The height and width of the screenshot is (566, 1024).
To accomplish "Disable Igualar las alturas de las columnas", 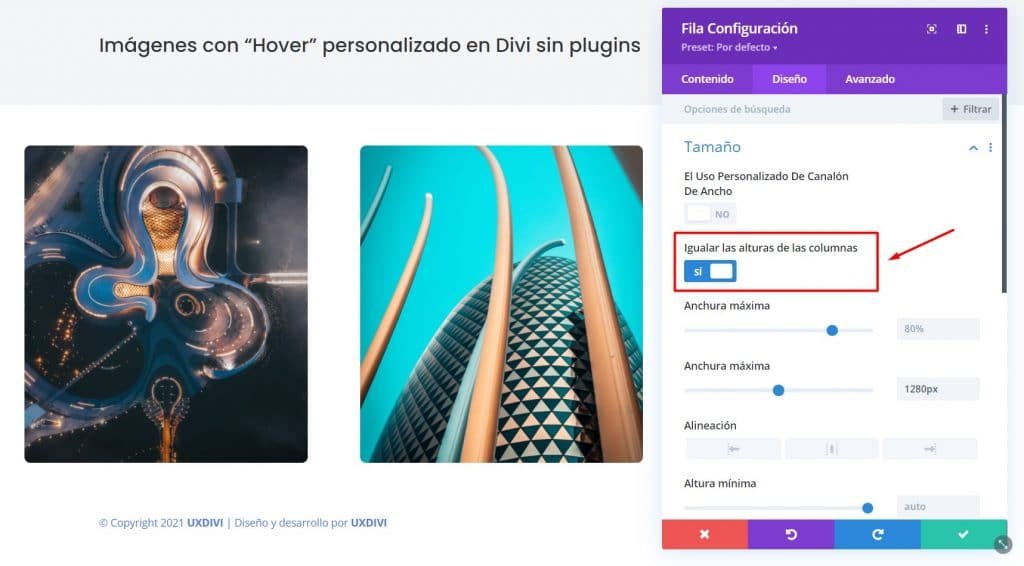I will coord(710,271).
